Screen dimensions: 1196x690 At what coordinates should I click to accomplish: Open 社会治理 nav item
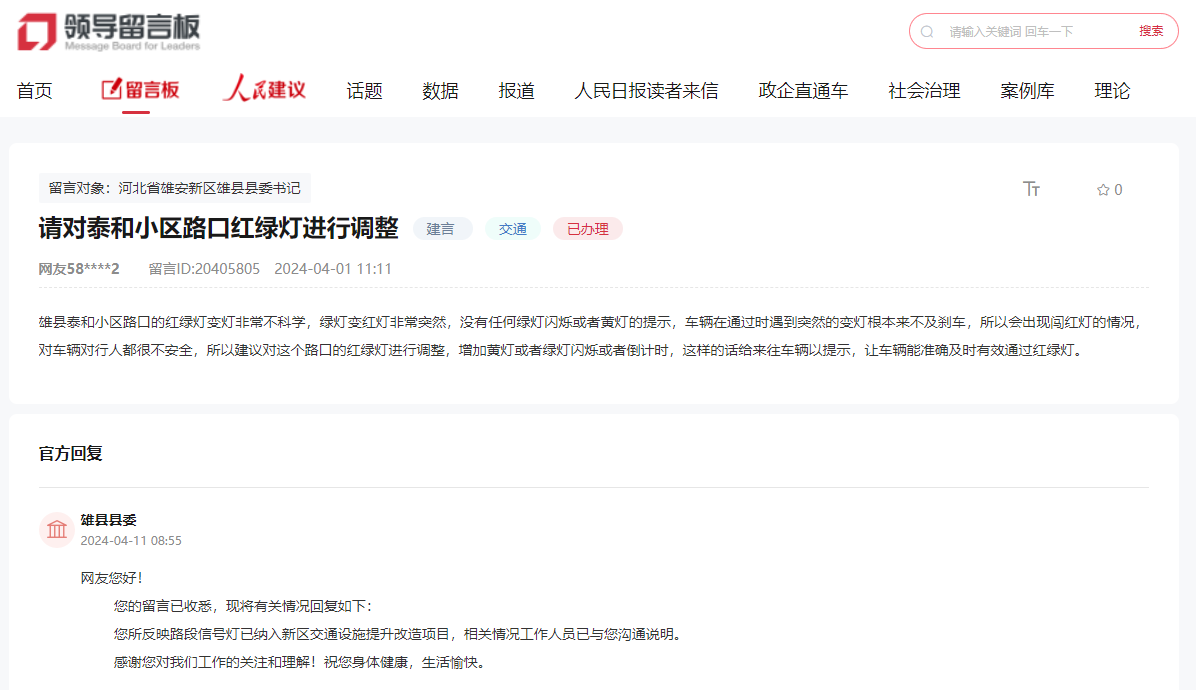[924, 91]
